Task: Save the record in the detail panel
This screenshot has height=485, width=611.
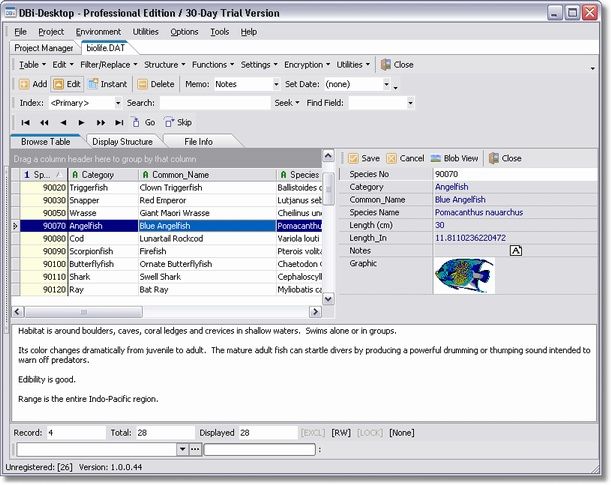Action: pyautogui.click(x=363, y=158)
